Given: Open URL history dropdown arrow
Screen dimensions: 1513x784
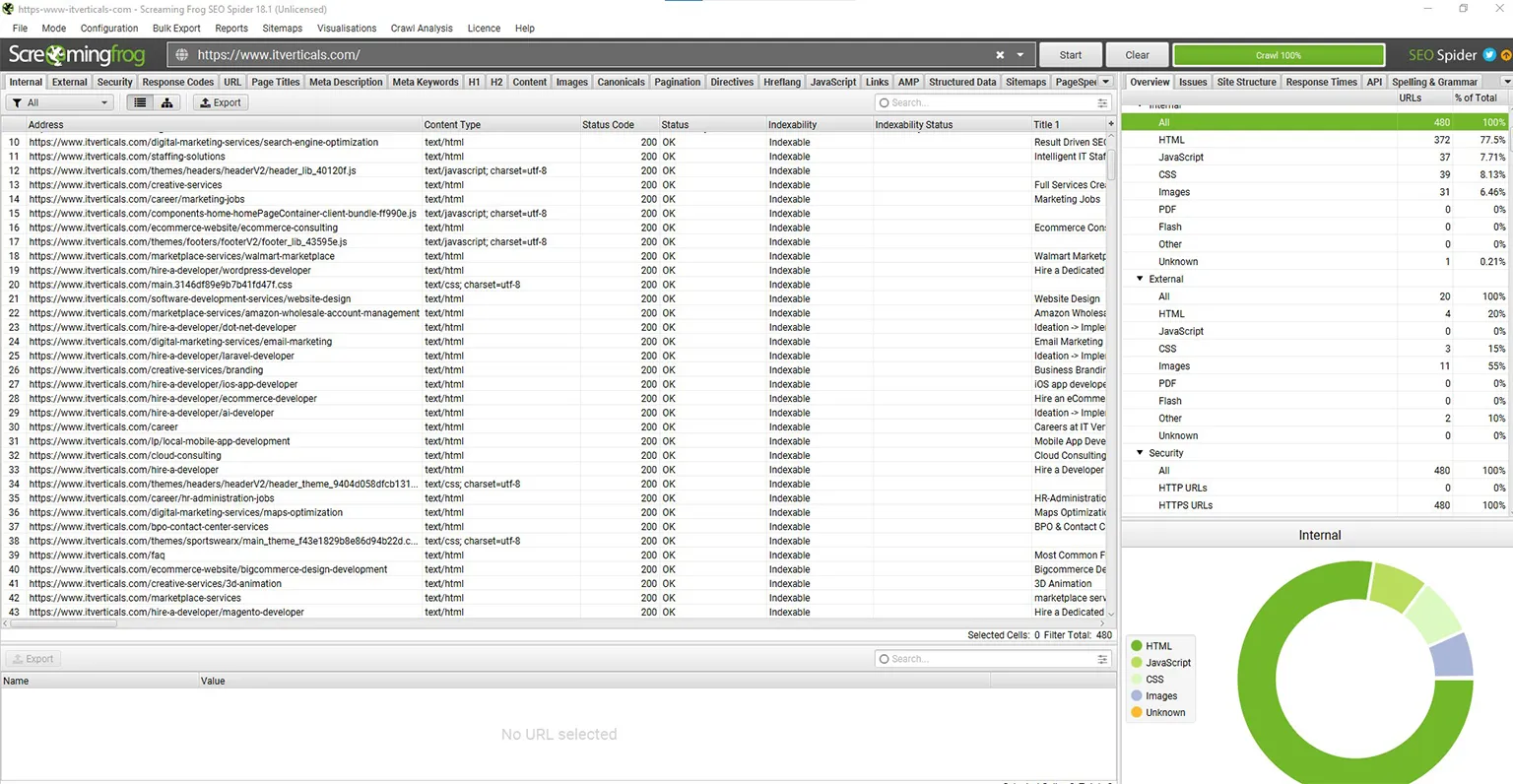Looking at the screenshot, I should (x=1020, y=55).
